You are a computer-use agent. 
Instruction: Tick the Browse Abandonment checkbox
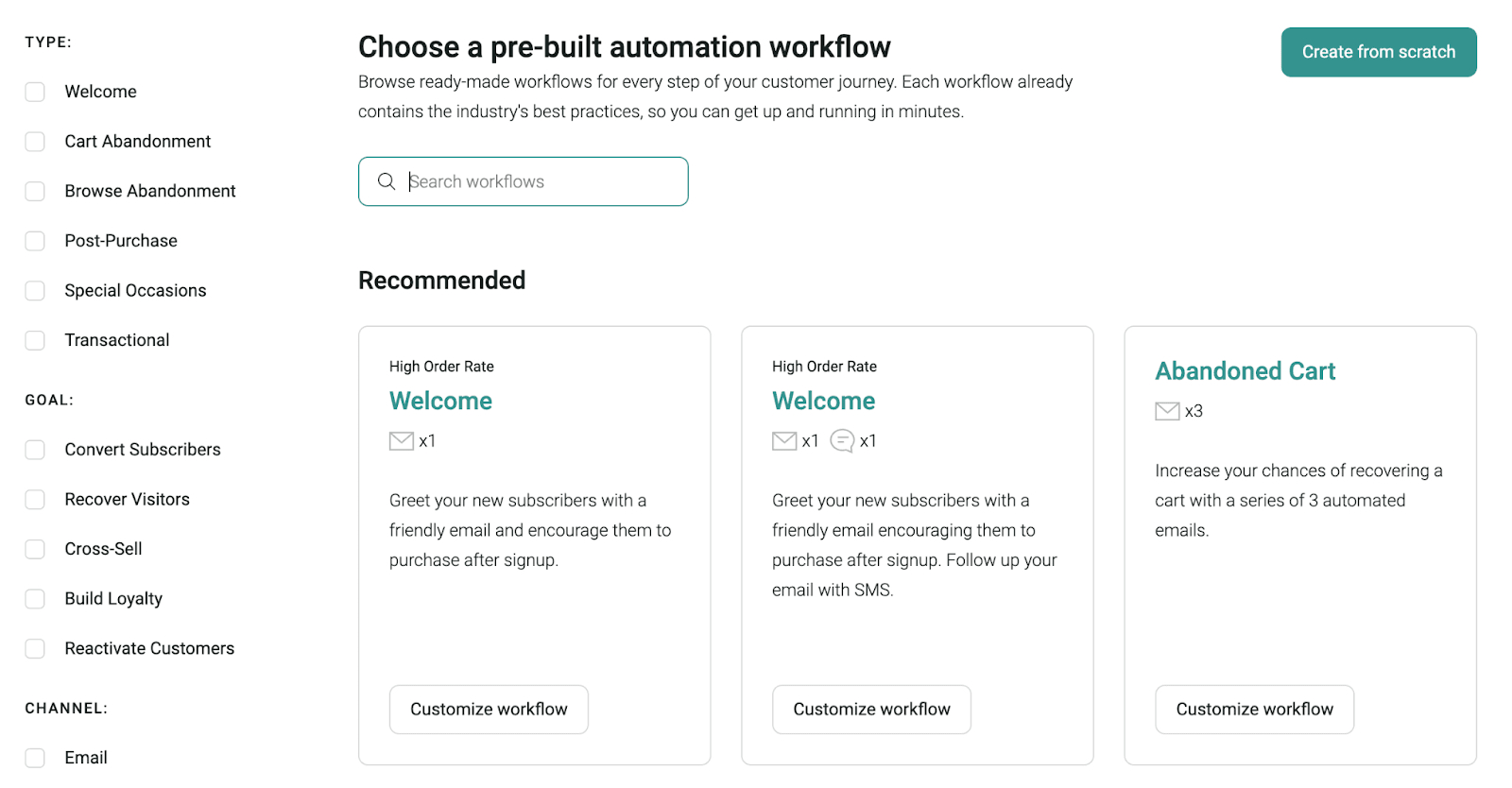click(x=35, y=191)
